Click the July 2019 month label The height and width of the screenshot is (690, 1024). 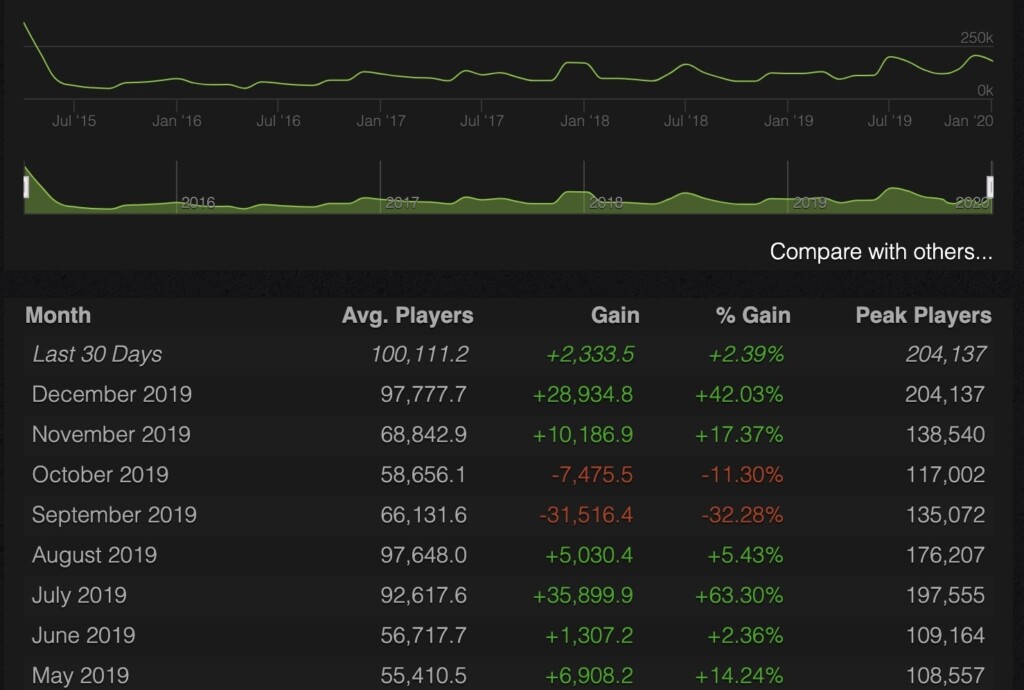click(79, 595)
